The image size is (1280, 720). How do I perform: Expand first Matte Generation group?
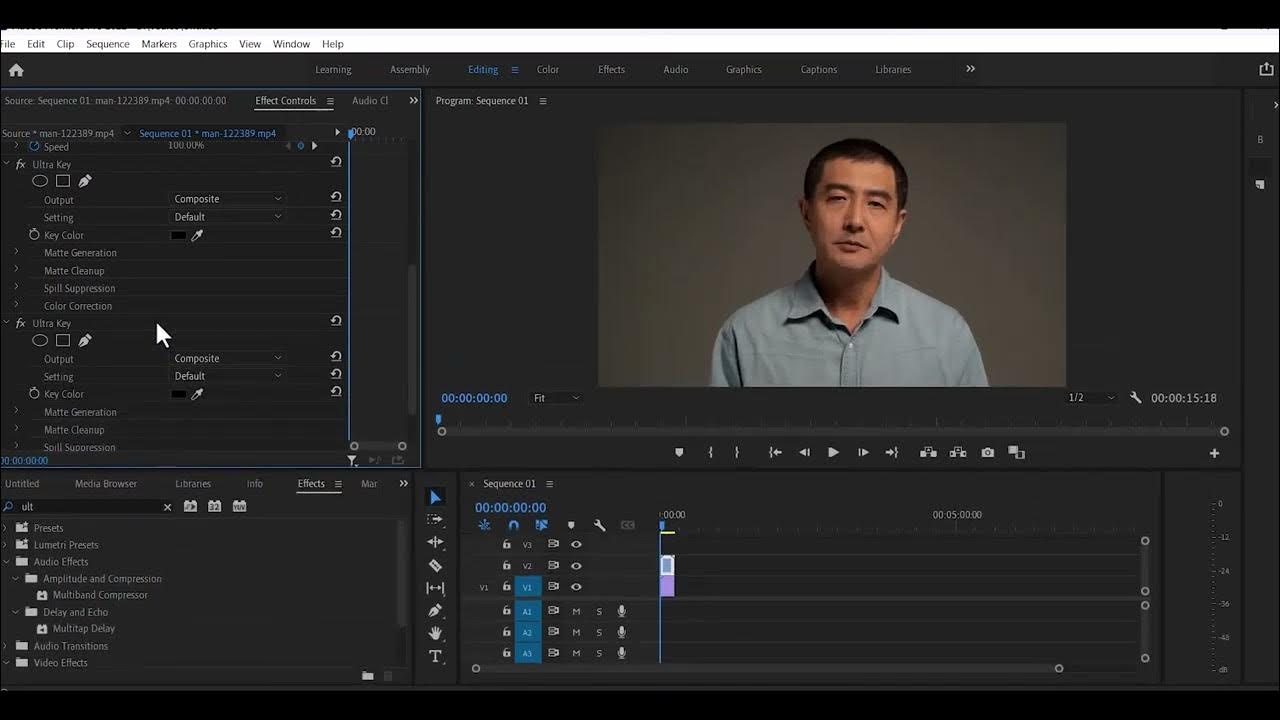16,252
